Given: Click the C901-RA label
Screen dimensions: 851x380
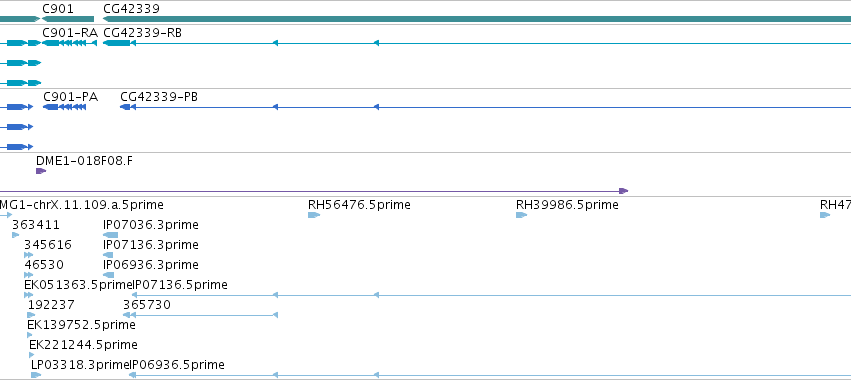Looking at the screenshot, I should pos(70,33).
